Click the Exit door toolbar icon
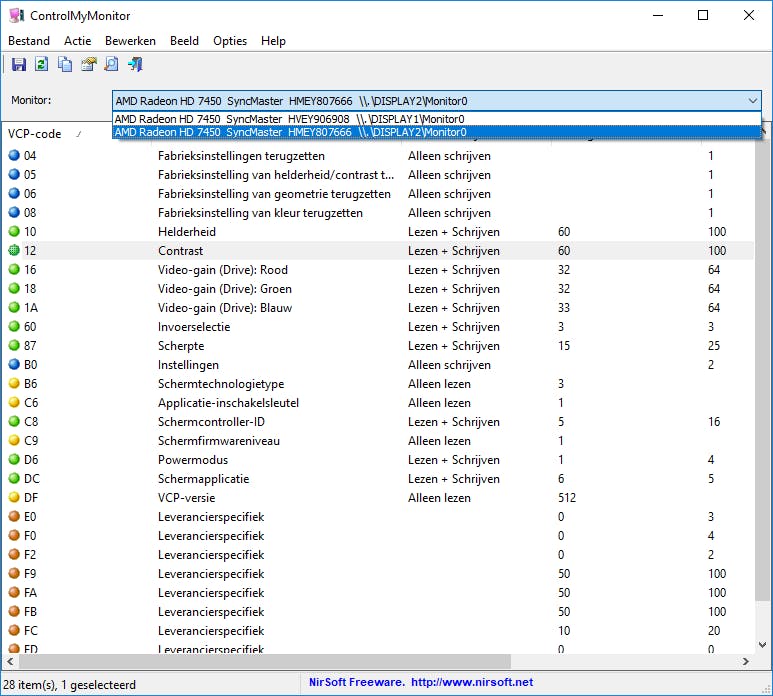The width and height of the screenshot is (773, 696). (x=135, y=65)
